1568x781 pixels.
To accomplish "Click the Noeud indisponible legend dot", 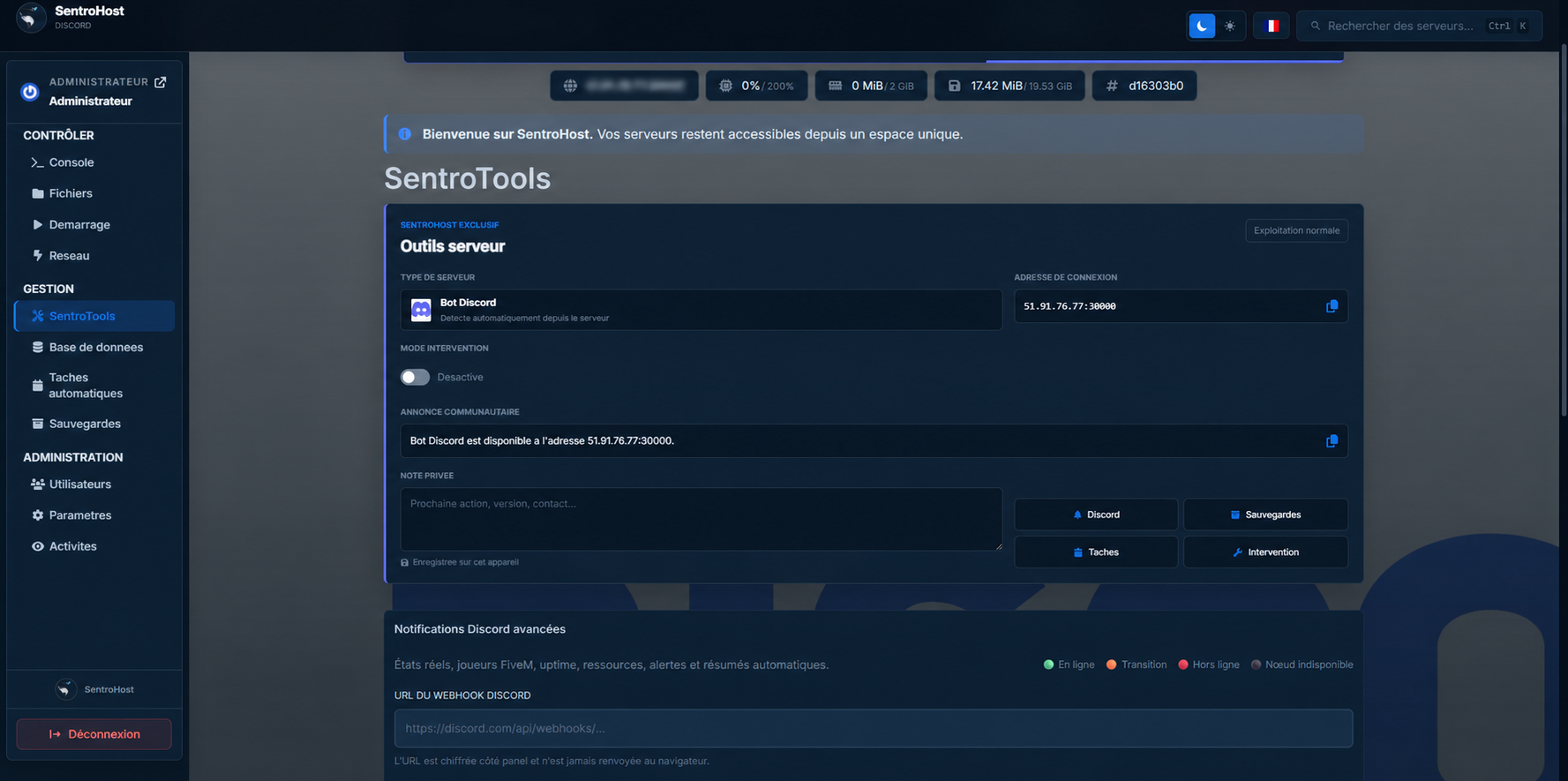I will [x=1256, y=665].
